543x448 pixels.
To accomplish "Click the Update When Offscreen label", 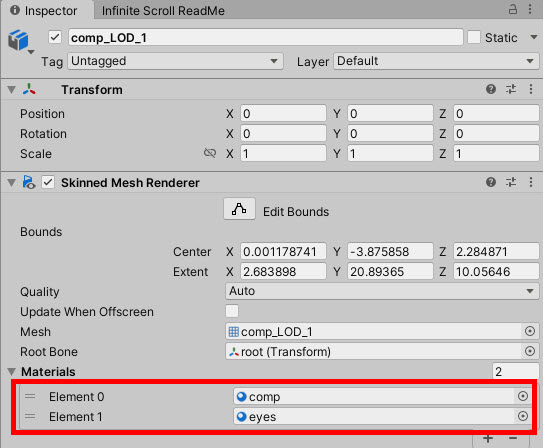I will click(x=87, y=312).
